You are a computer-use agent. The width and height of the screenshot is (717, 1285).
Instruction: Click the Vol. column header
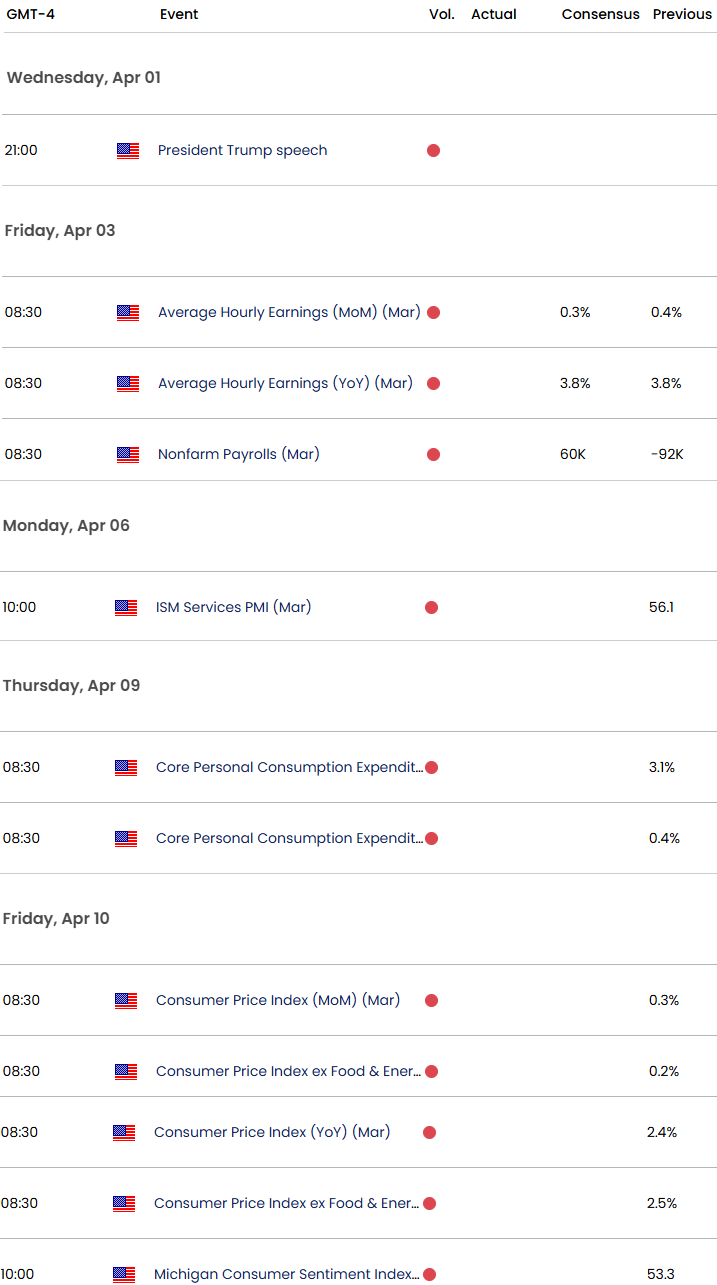click(441, 15)
